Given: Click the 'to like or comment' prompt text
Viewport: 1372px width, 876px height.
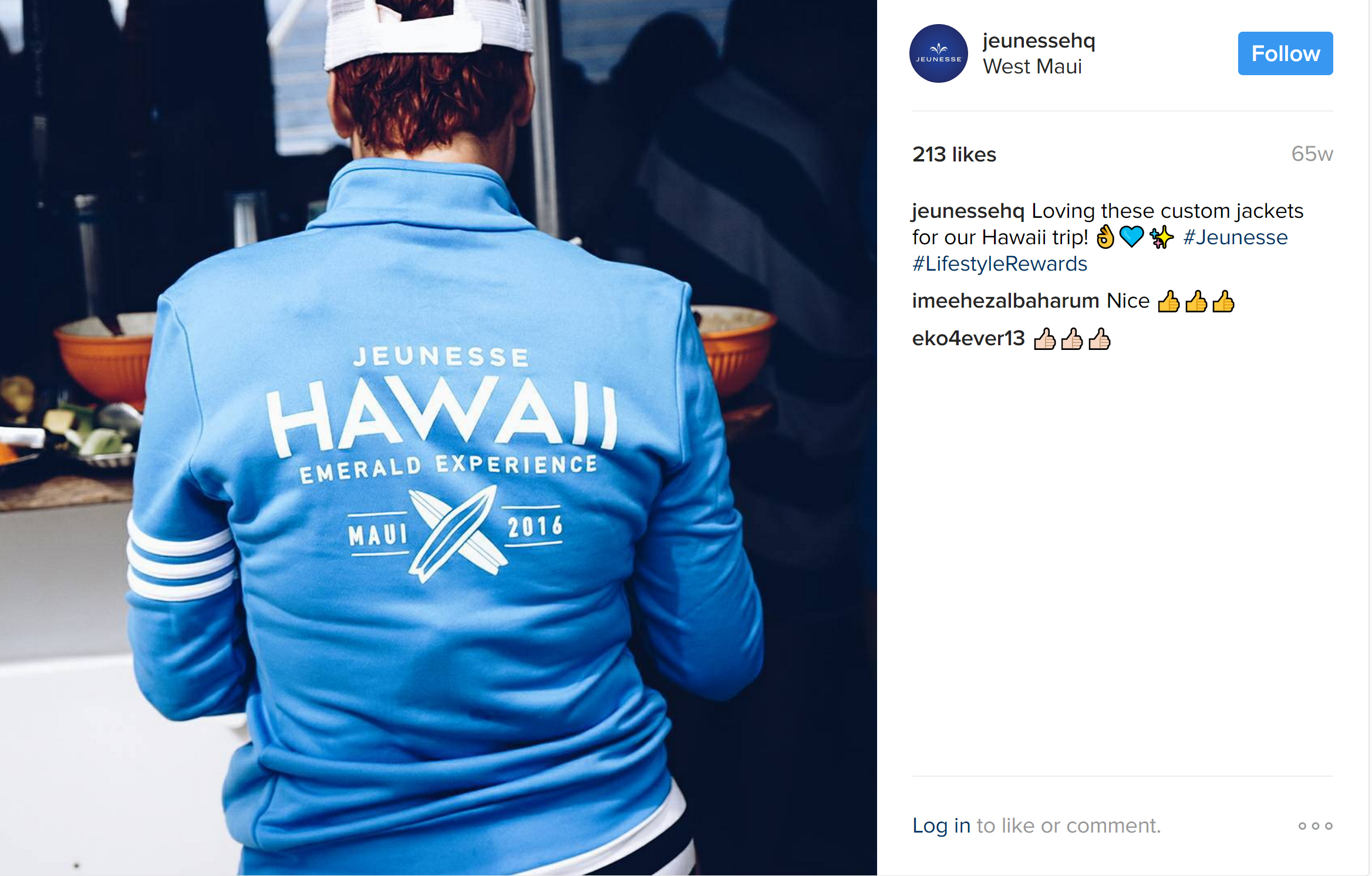Looking at the screenshot, I should click(1068, 826).
